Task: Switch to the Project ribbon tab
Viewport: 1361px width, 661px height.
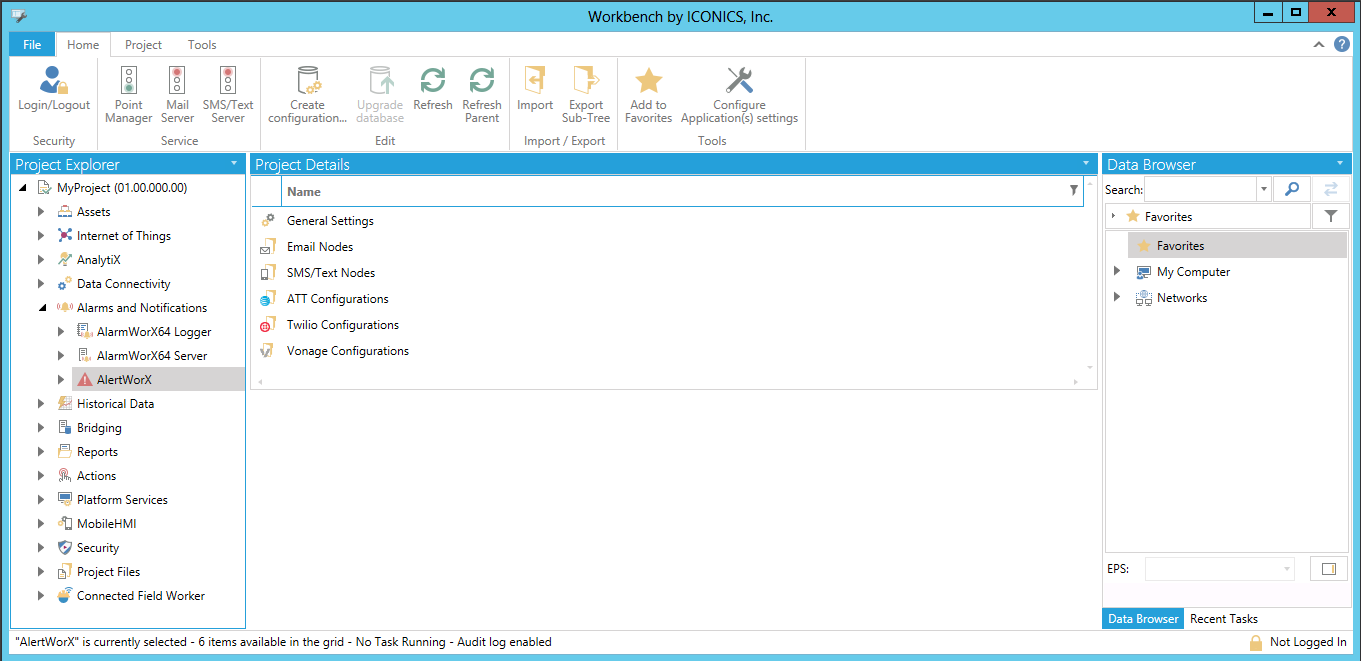Action: [x=143, y=45]
